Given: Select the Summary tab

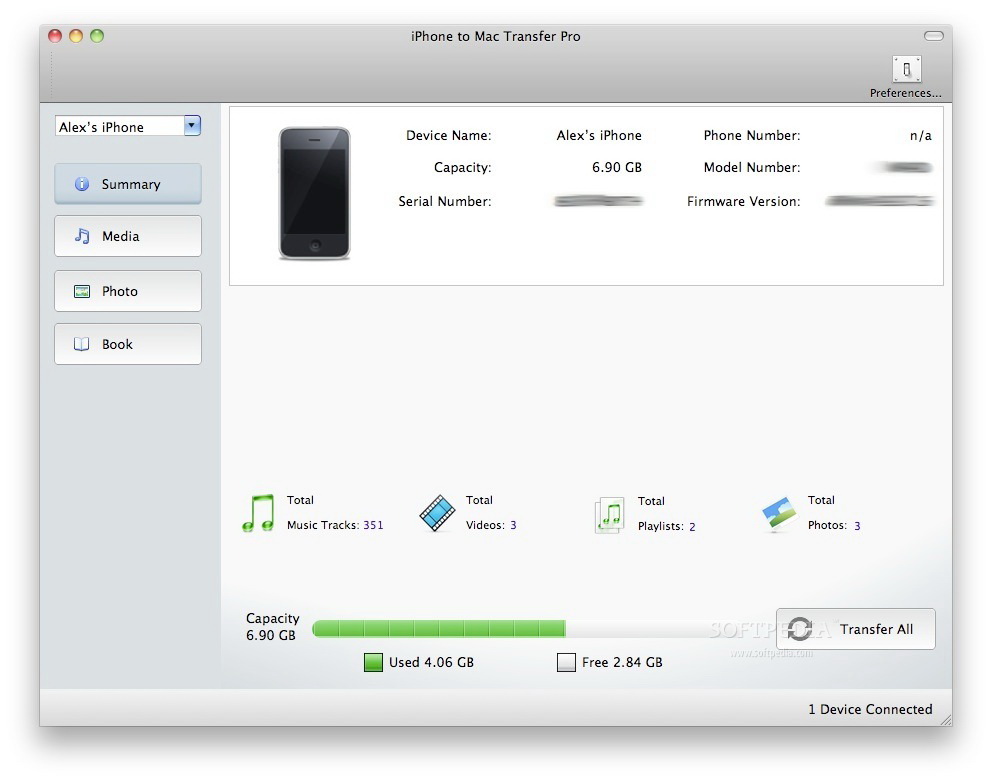Looking at the screenshot, I should (128, 184).
